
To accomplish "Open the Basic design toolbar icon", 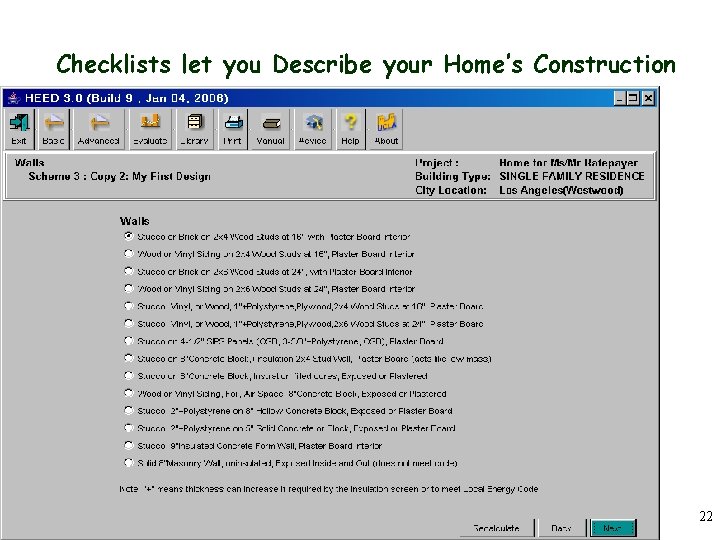I will click(x=53, y=129).
